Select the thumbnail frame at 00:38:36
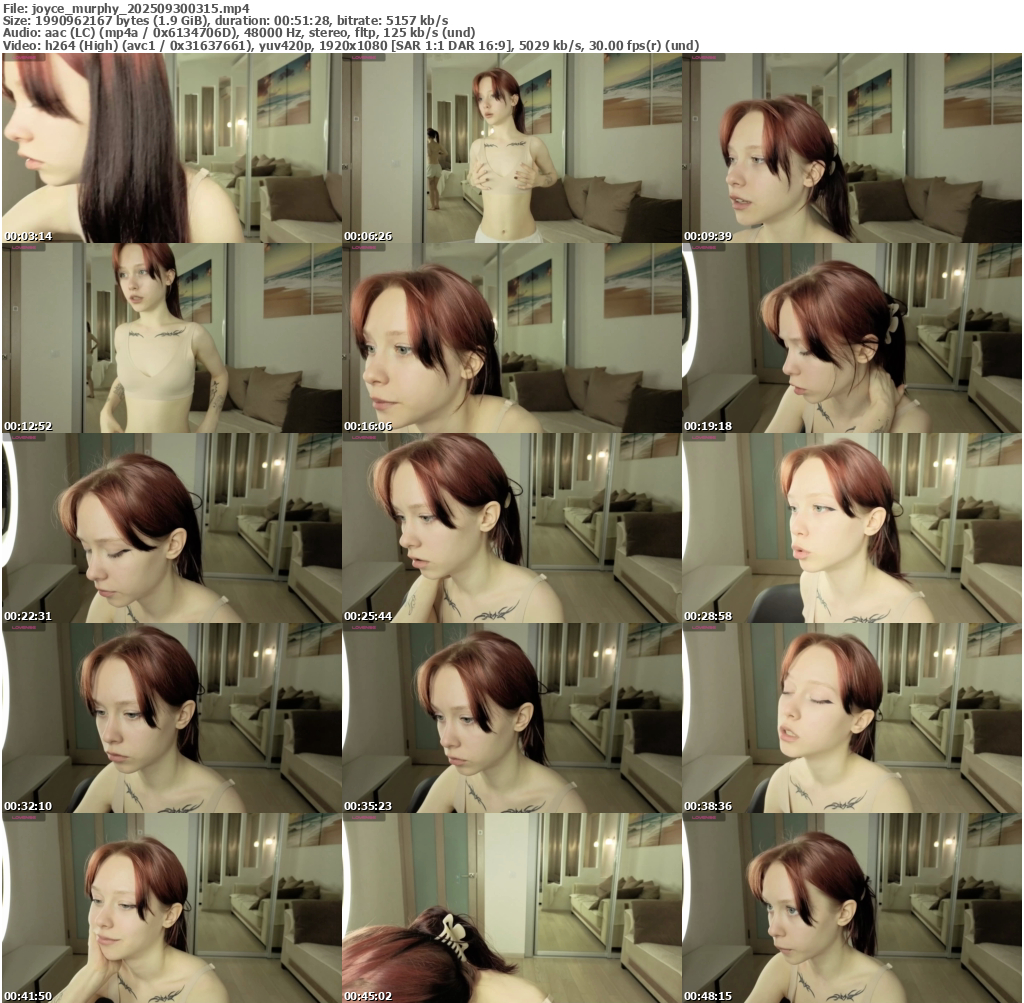This screenshot has width=1024, height=1003. [x=852, y=718]
